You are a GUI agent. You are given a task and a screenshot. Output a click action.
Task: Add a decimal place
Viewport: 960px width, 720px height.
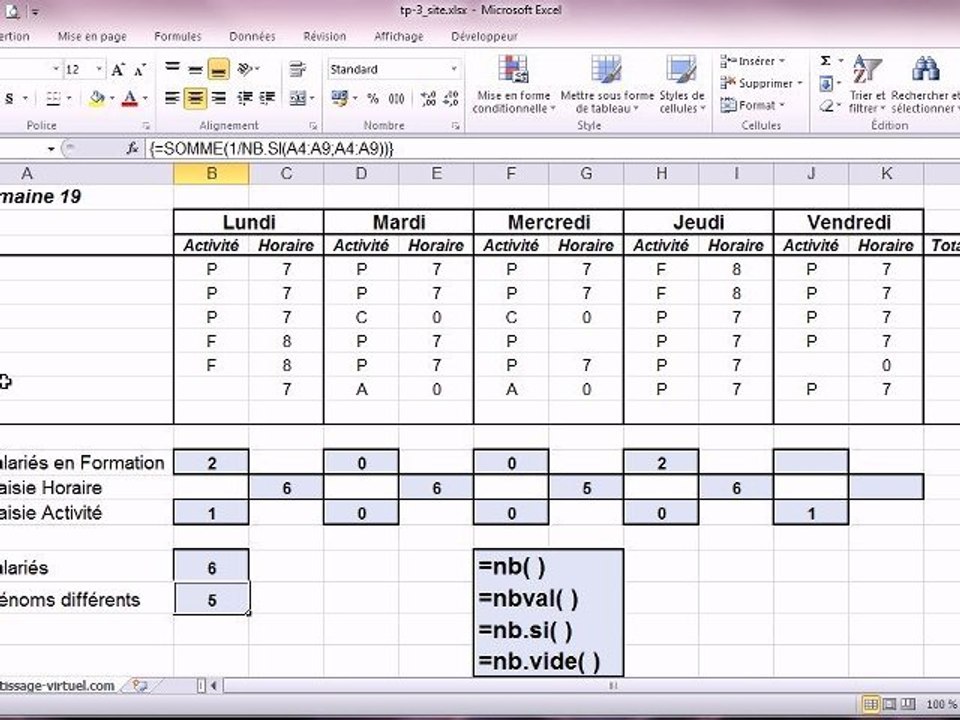pyautogui.click(x=429, y=99)
